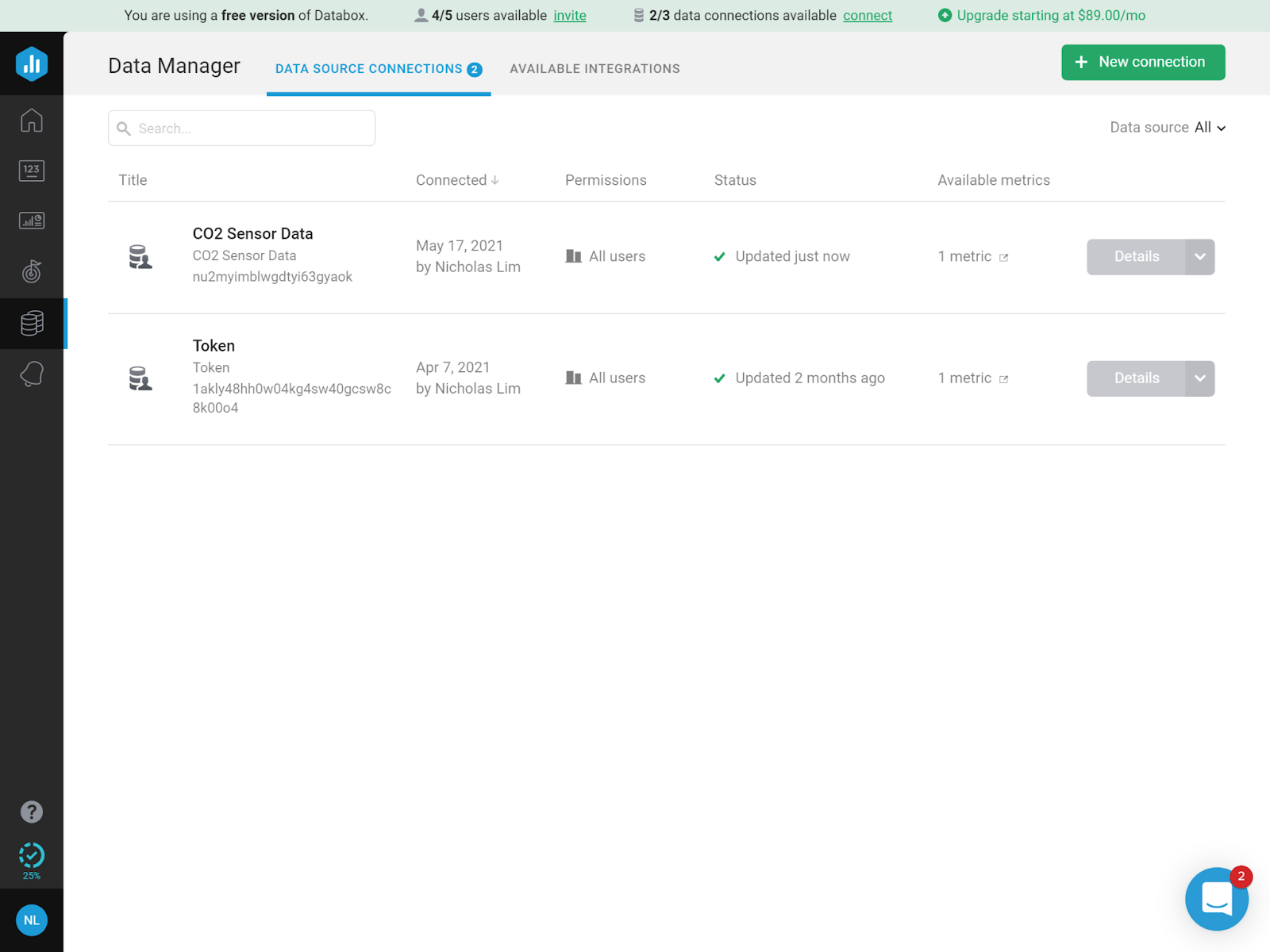Toggle the Connected column sort order
The image size is (1270, 952).
pos(456,180)
